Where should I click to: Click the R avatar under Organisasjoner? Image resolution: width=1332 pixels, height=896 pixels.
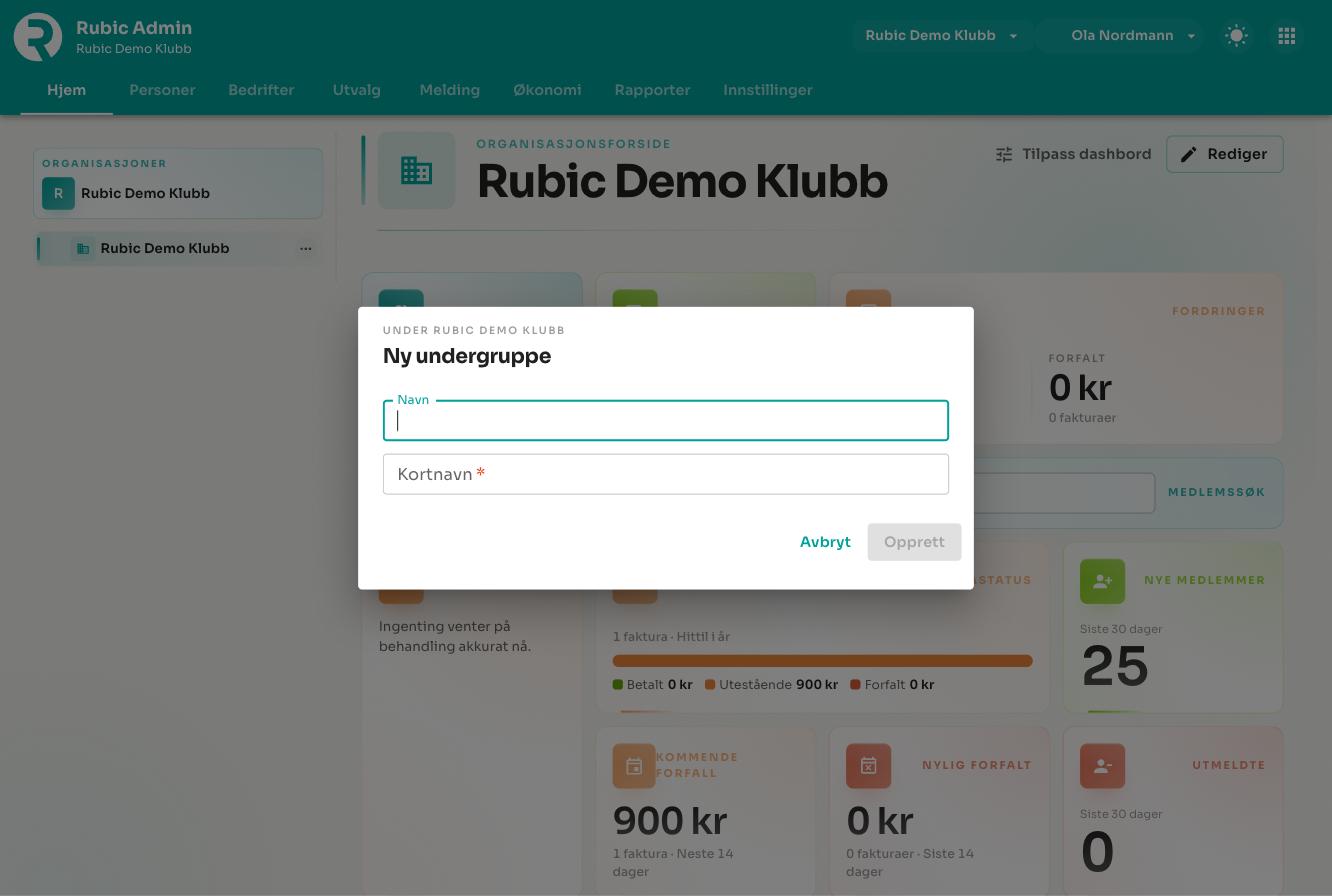58,193
